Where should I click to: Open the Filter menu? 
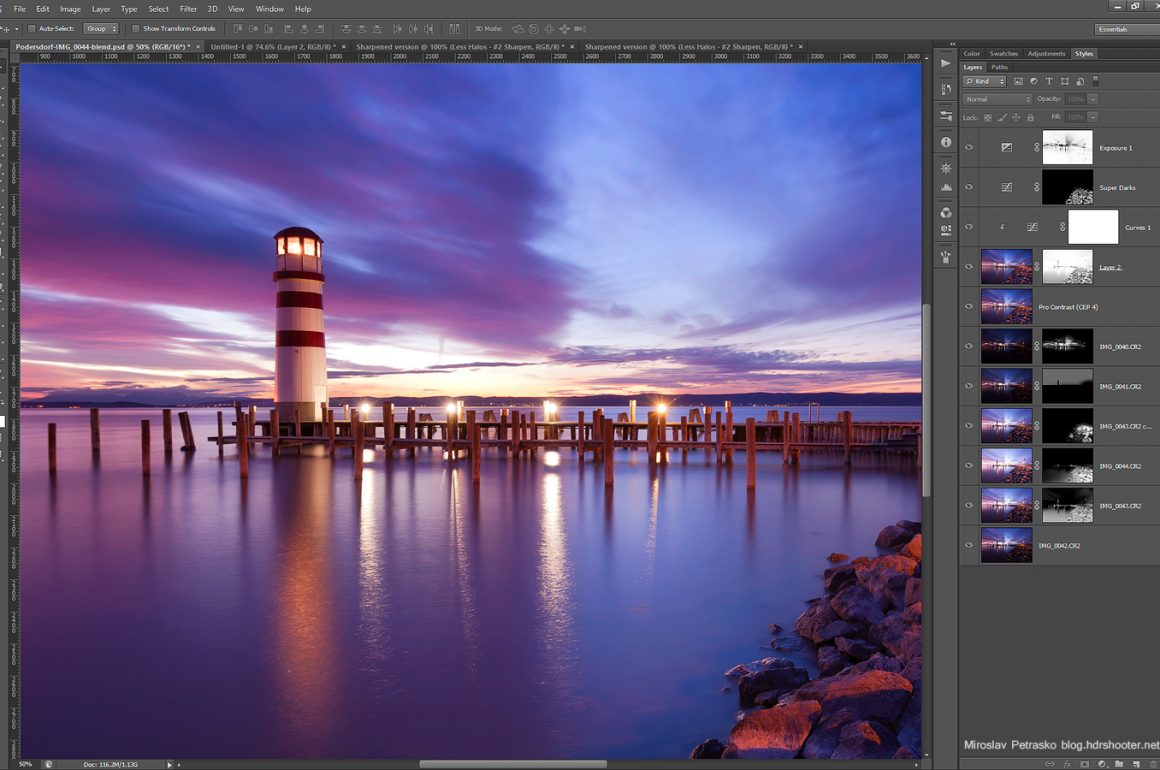(188, 9)
